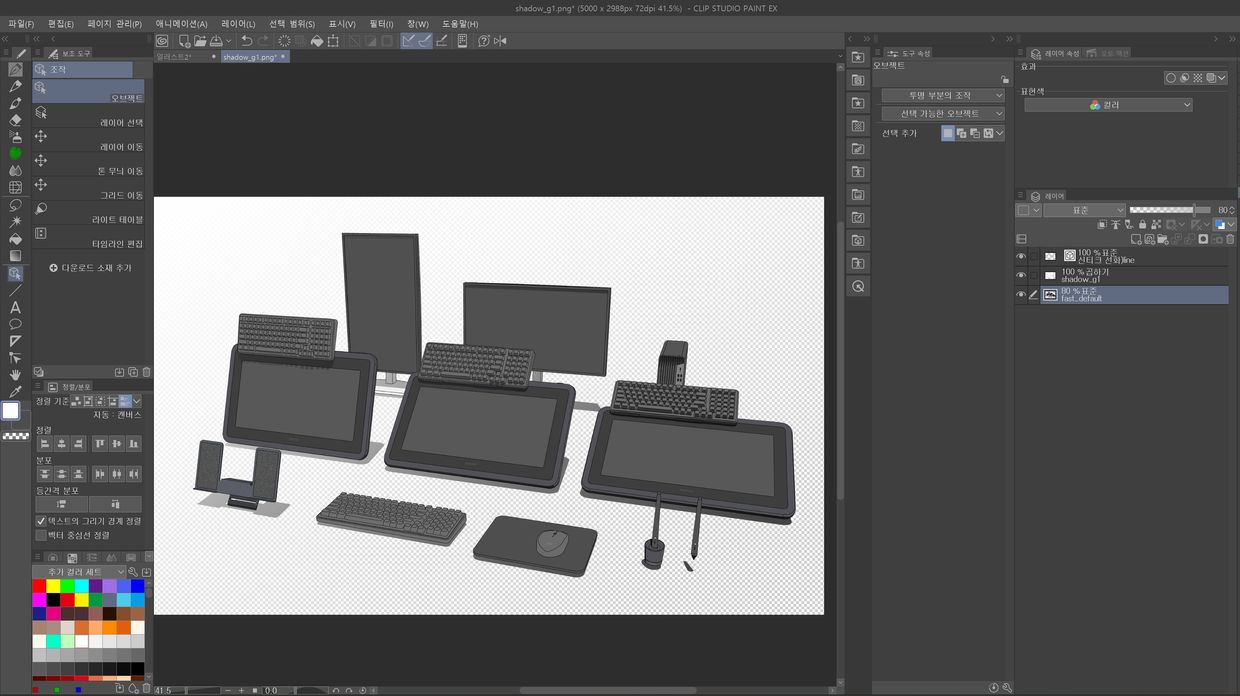Toggle lock icon in tool property panel
The width and height of the screenshot is (1240, 696).
point(1004,79)
